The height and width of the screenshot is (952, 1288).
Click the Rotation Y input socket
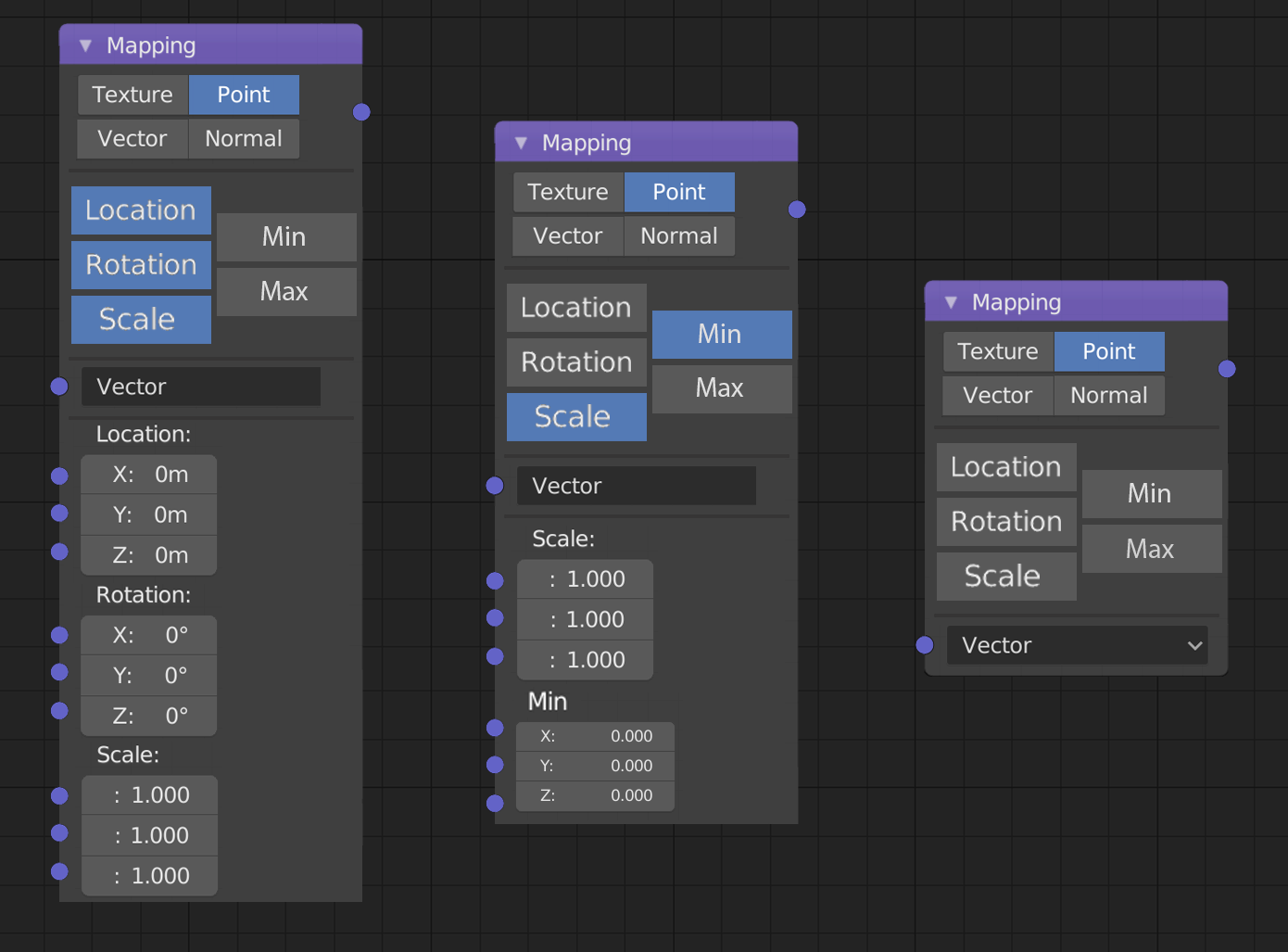point(59,672)
